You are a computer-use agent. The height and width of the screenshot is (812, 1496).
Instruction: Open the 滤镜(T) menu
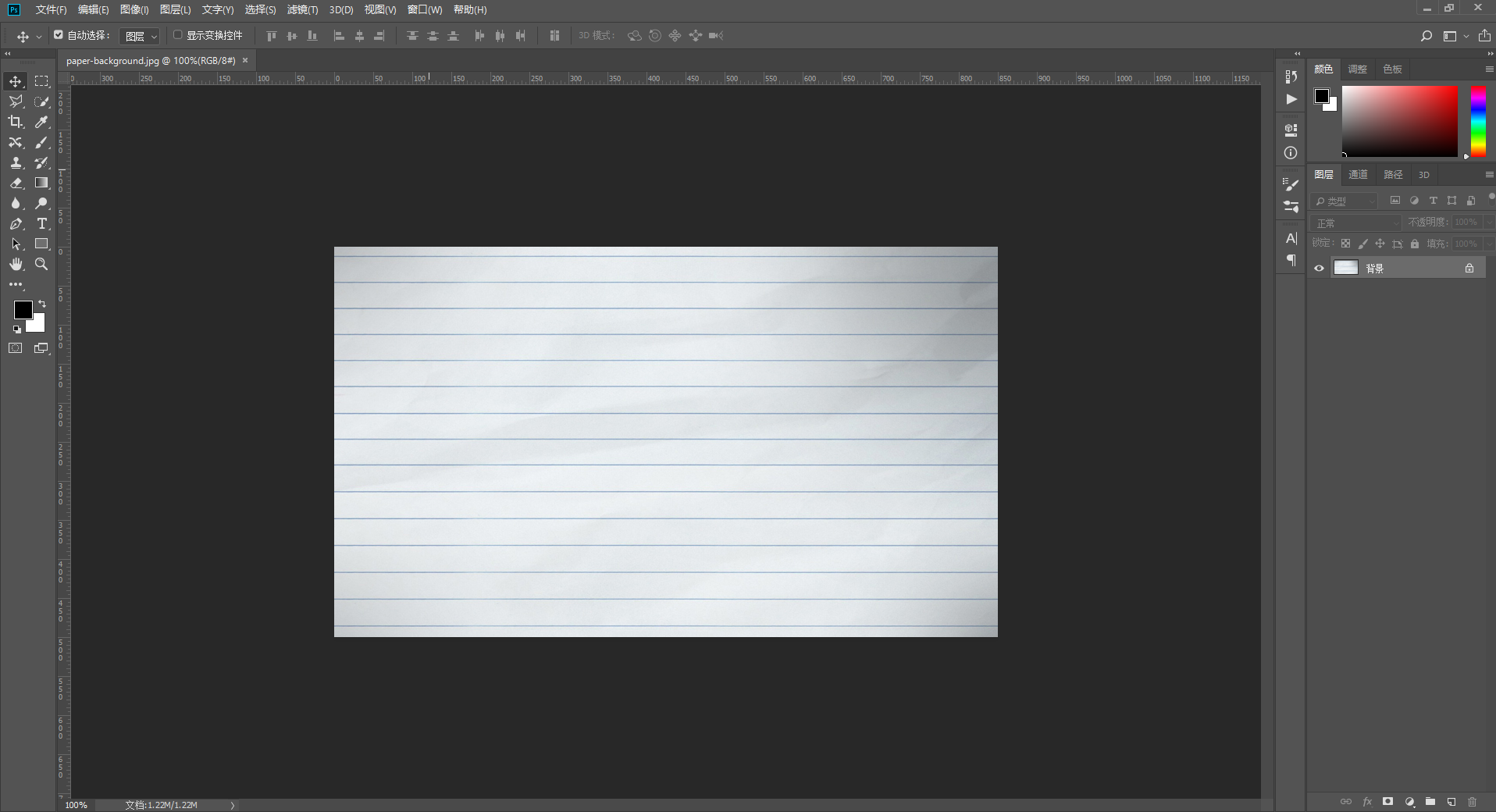pos(302,9)
